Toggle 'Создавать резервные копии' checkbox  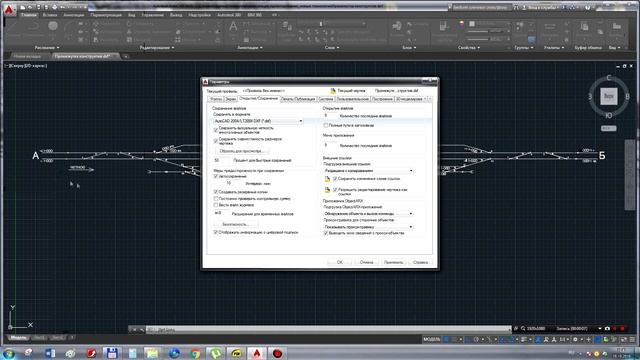point(216,192)
